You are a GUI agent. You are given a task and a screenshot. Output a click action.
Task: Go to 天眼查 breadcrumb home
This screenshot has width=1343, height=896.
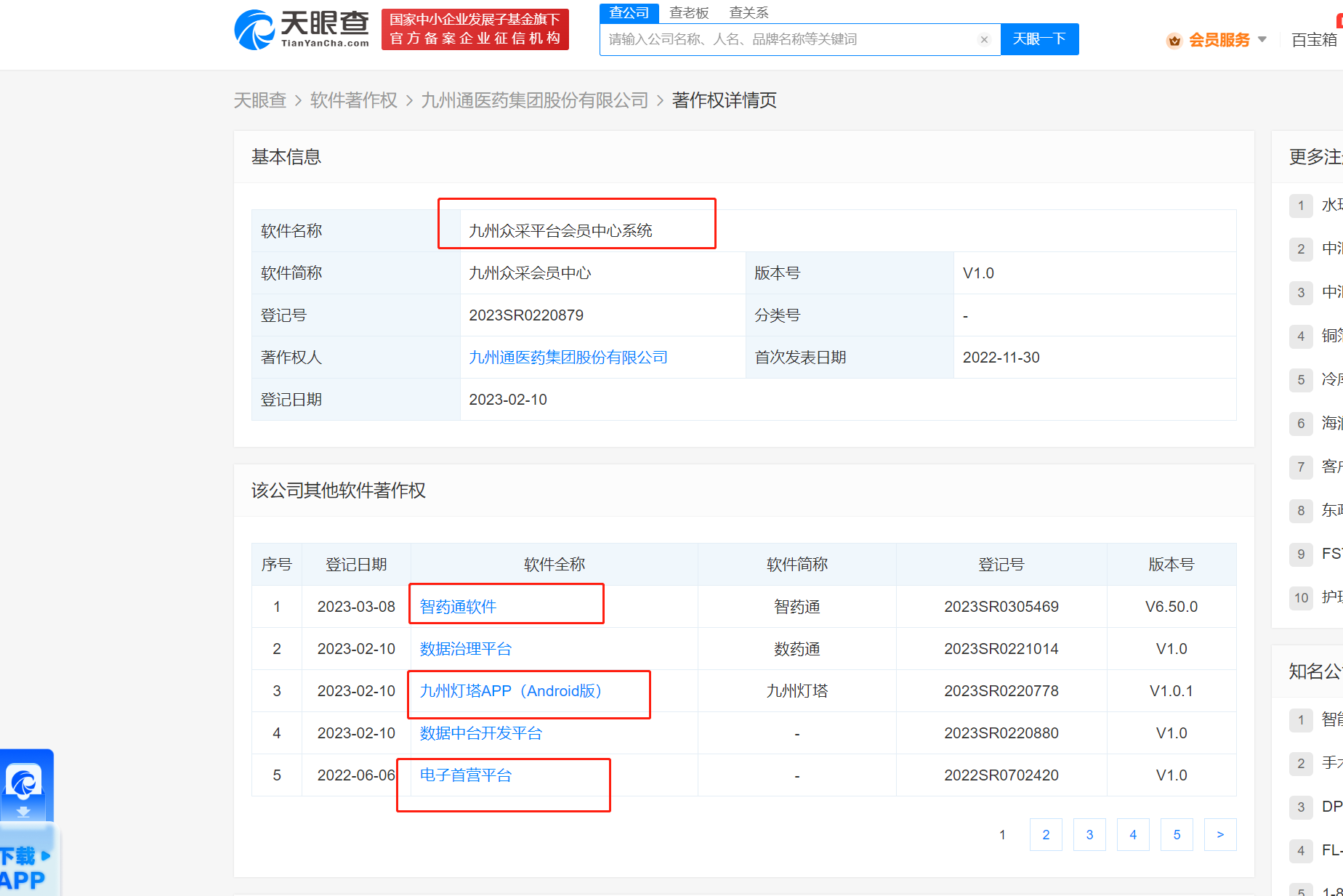[x=260, y=100]
